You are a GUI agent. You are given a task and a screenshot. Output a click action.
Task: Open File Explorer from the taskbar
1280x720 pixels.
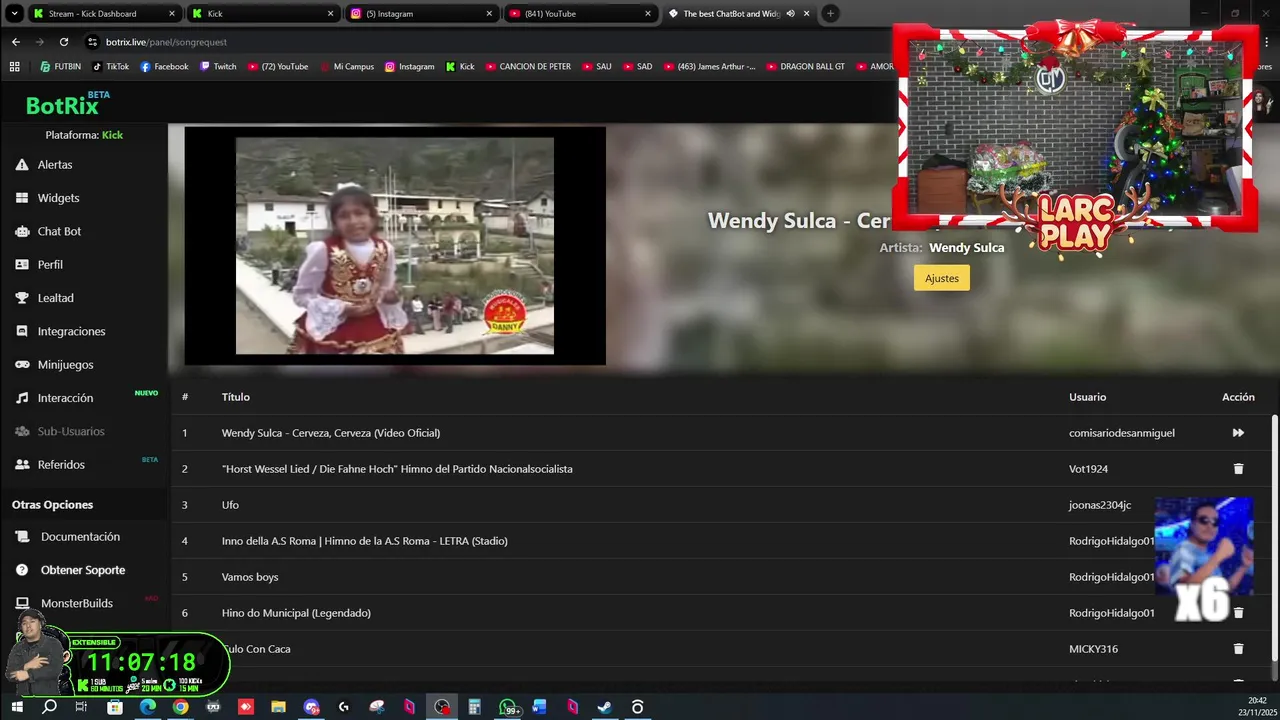point(278,707)
